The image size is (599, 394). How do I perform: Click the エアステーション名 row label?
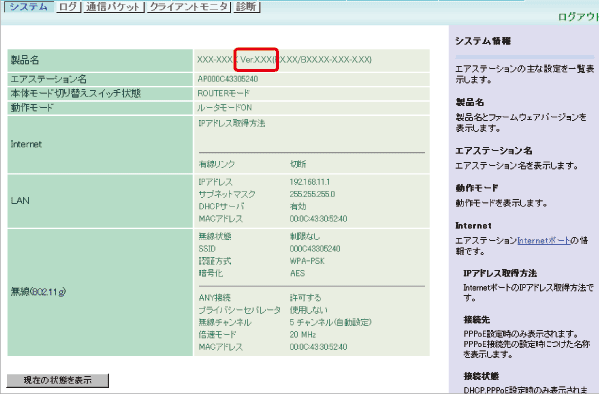[x=49, y=79]
